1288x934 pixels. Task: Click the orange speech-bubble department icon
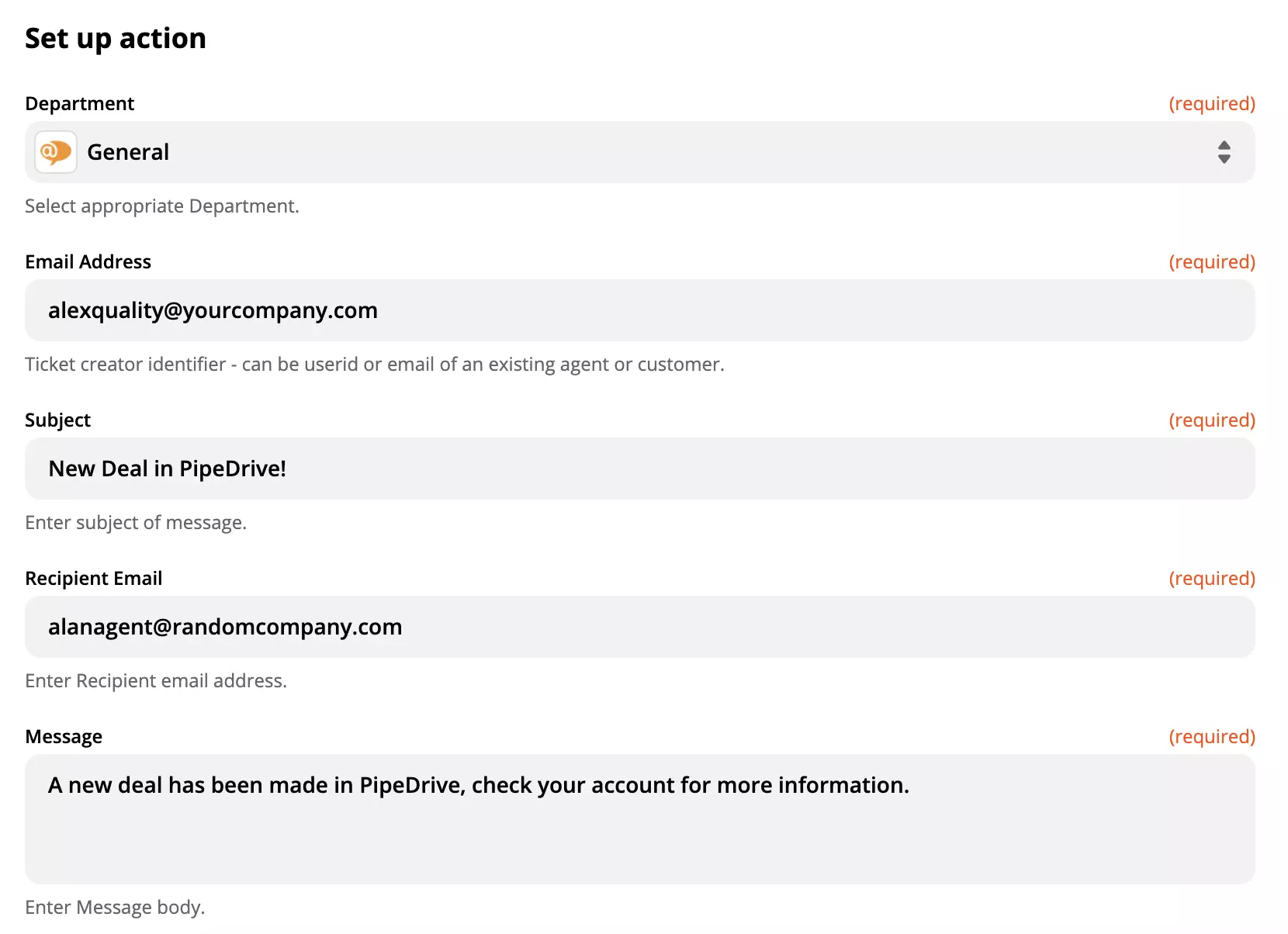[x=55, y=152]
